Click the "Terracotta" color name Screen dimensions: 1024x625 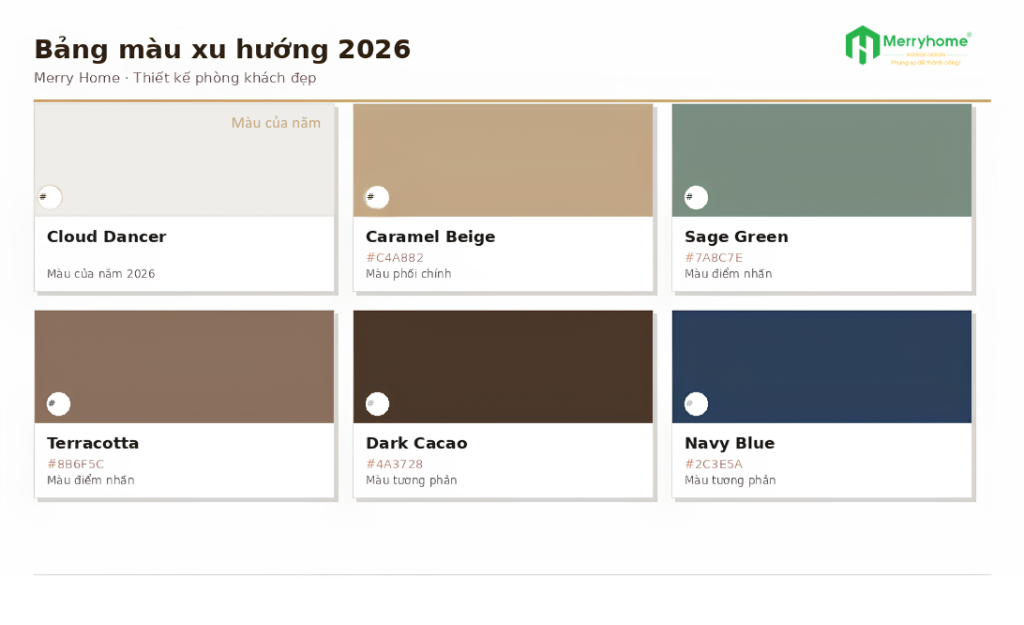click(93, 443)
